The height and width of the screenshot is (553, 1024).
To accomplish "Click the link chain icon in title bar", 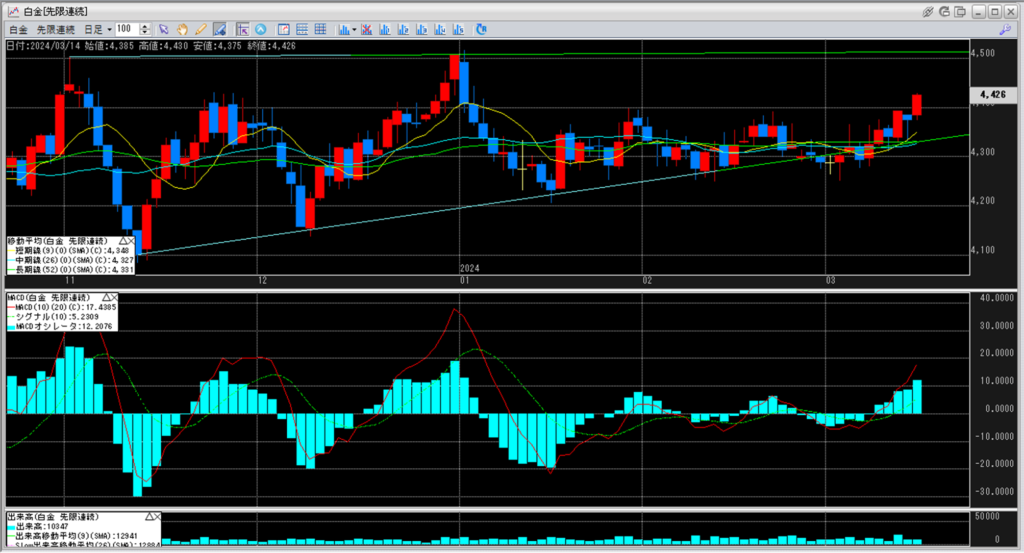I will [x=927, y=12].
